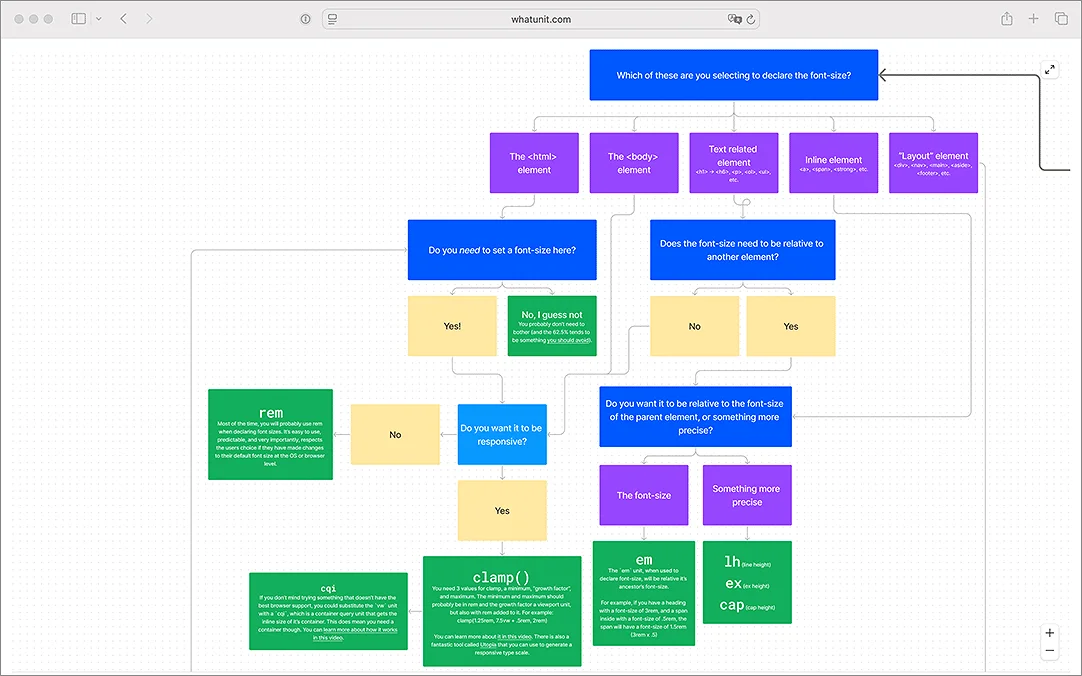Zoom out with the canvas minus button
Image resolution: width=1082 pixels, height=676 pixels.
click(x=1050, y=650)
